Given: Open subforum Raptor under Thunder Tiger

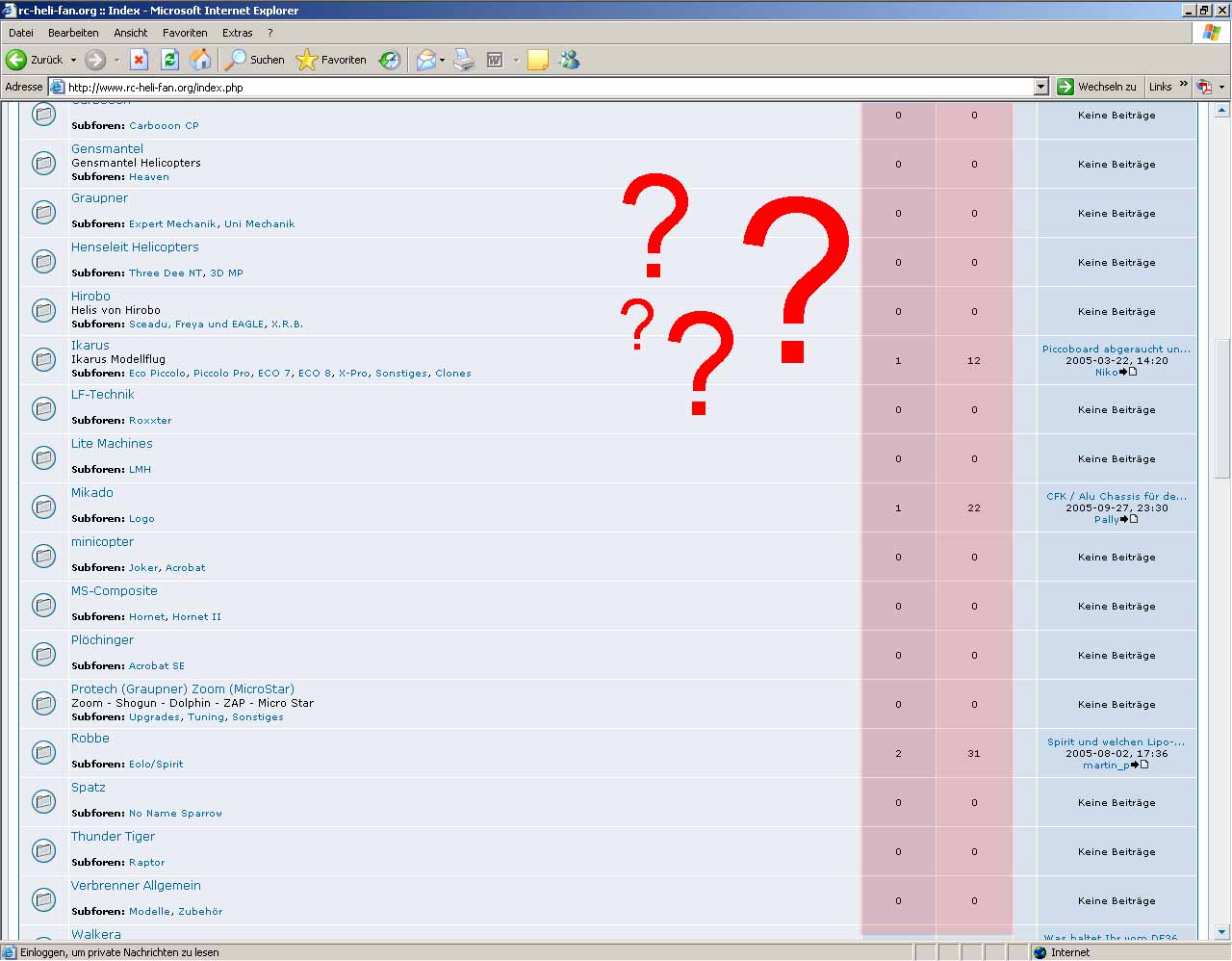Looking at the screenshot, I should (147, 863).
